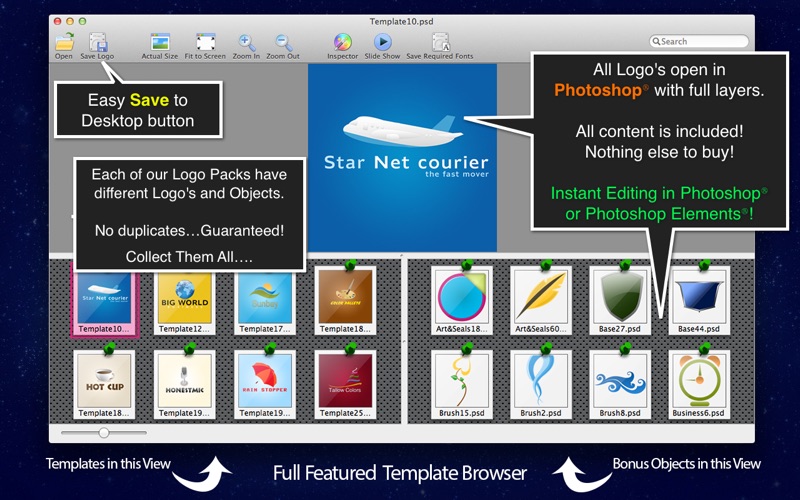Select the Base27.psd shield object
The height and width of the screenshot is (500, 800).
(x=620, y=300)
